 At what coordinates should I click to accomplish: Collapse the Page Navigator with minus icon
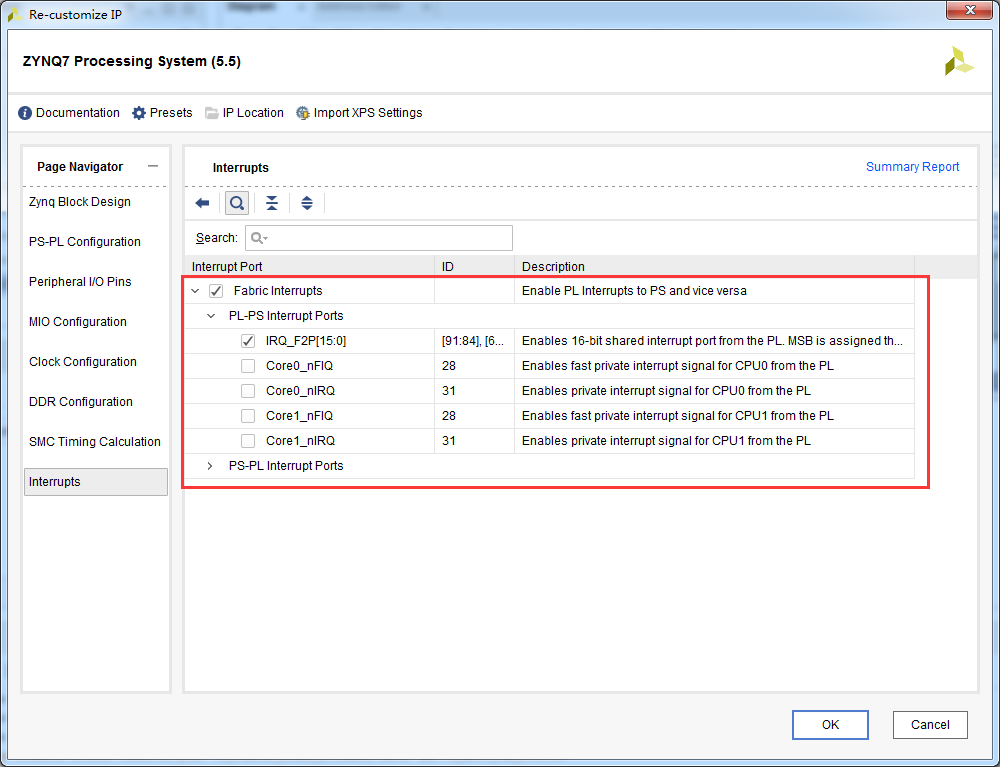[152, 166]
